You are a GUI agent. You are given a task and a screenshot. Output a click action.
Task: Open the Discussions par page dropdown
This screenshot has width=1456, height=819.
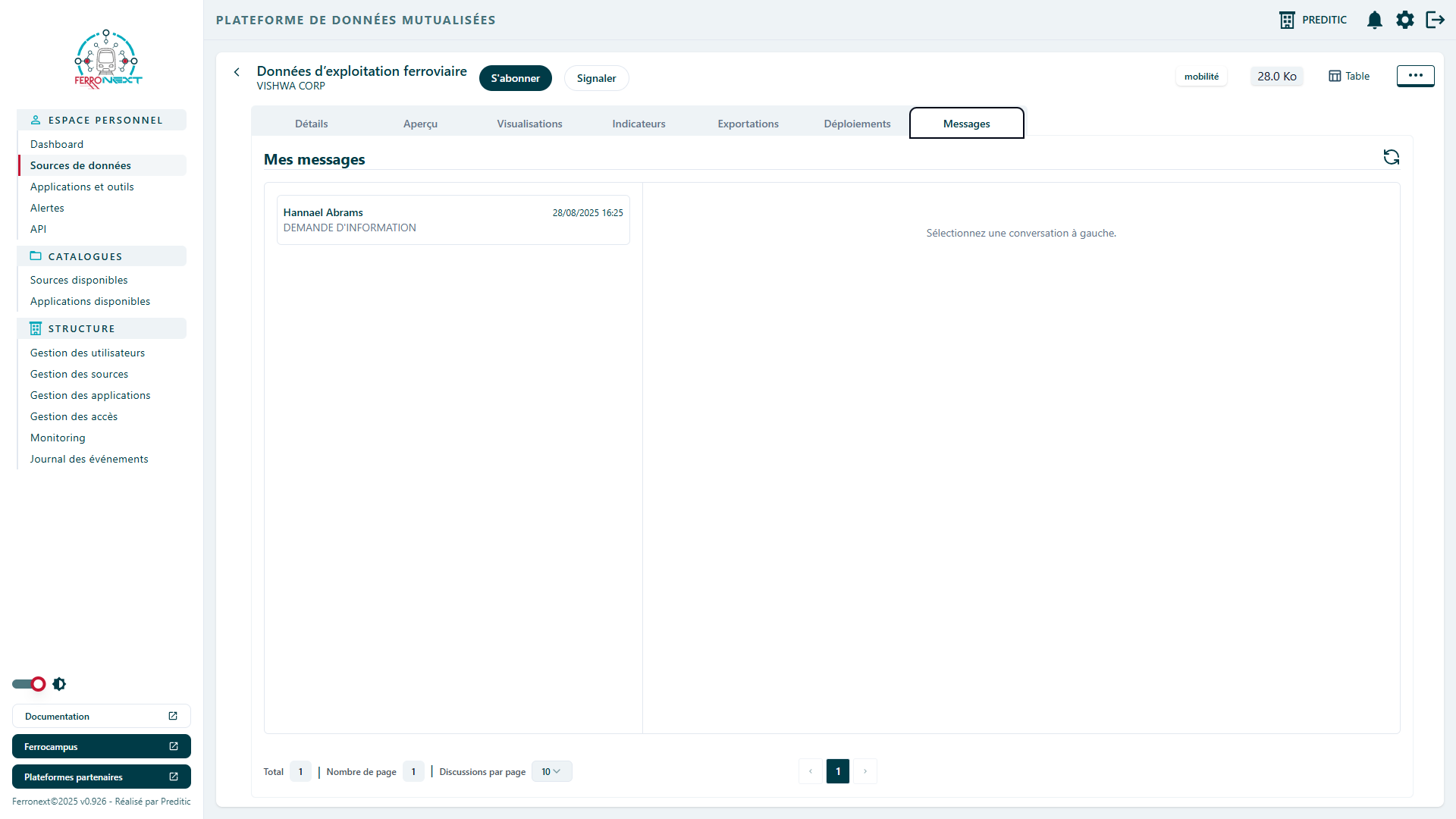tap(551, 771)
